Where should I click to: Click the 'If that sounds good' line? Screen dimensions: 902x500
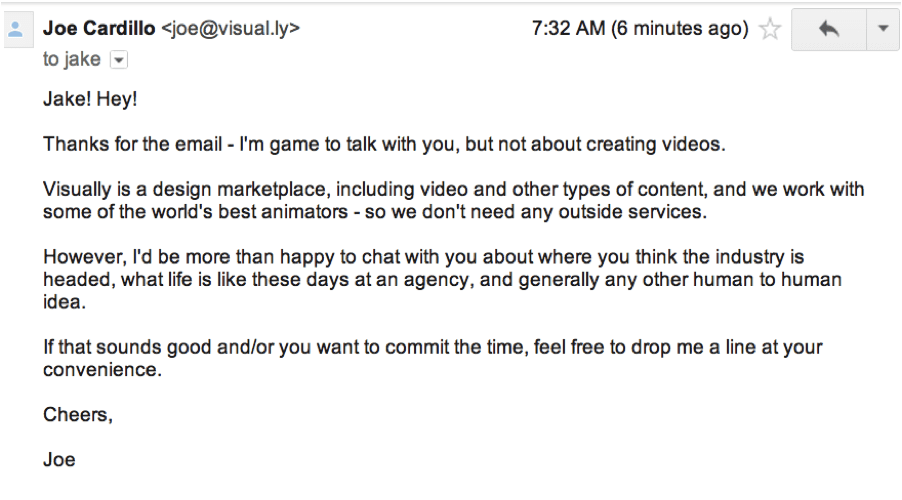[433, 347]
